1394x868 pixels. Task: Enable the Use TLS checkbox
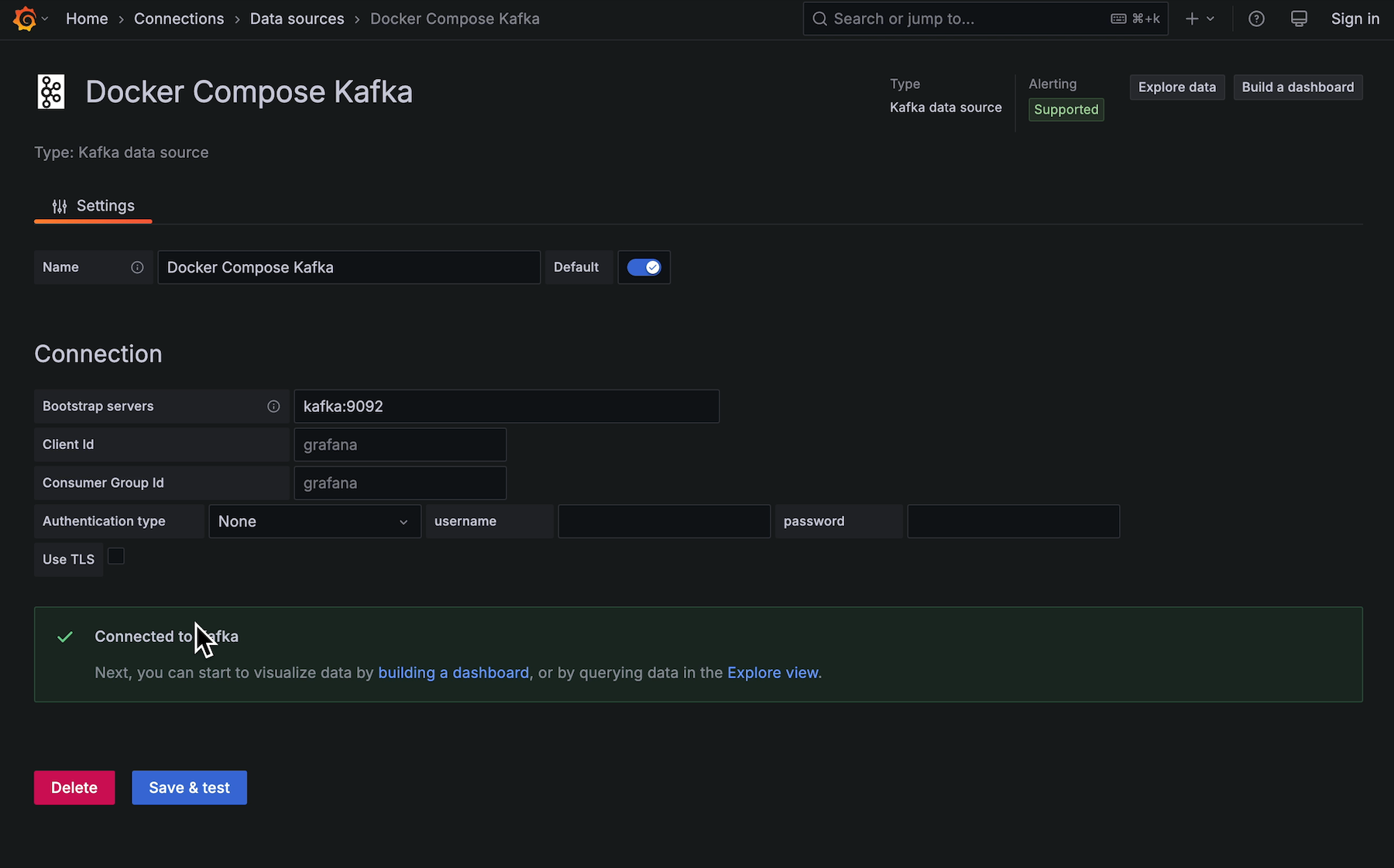(116, 556)
